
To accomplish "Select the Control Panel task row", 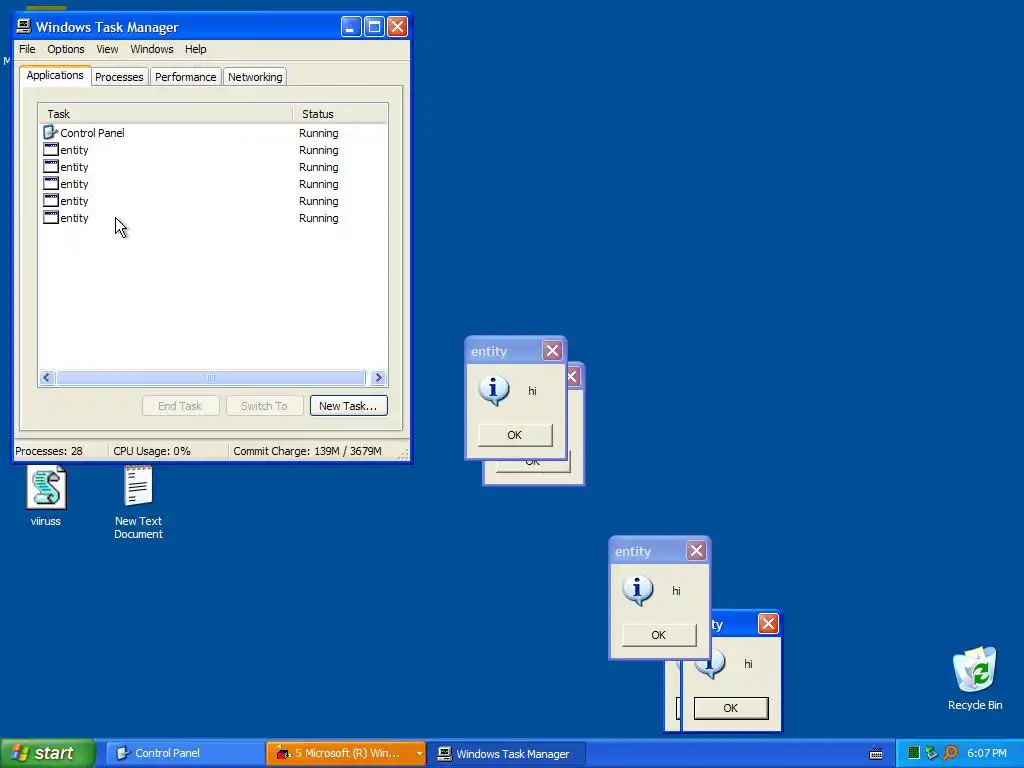I will coord(213,133).
